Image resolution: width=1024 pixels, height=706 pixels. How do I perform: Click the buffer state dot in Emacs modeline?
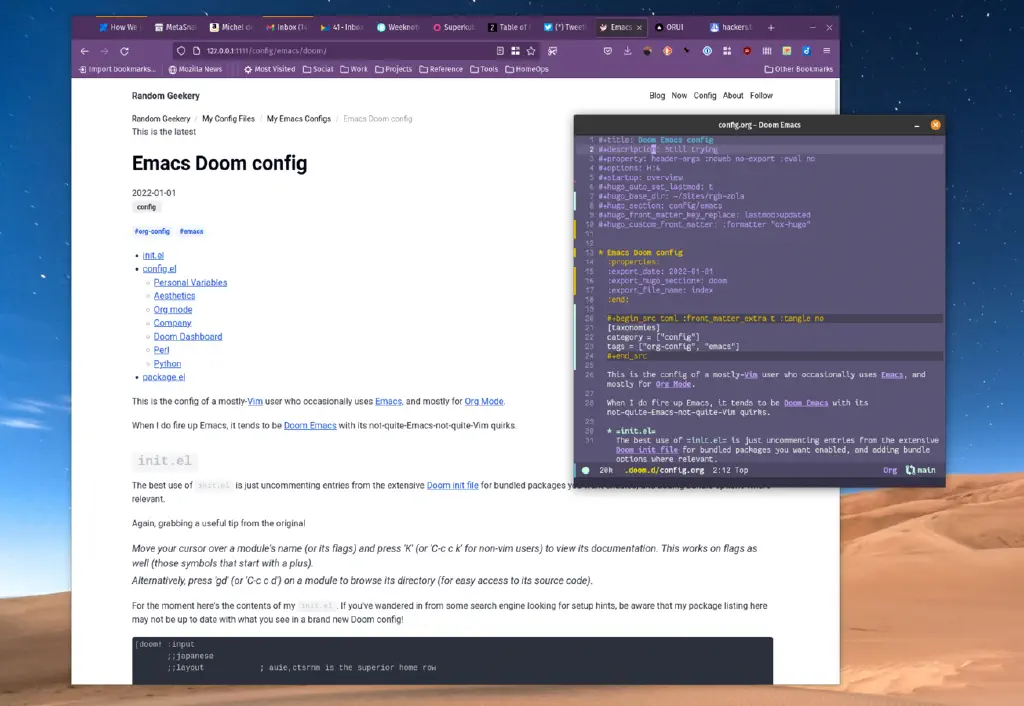[586, 470]
